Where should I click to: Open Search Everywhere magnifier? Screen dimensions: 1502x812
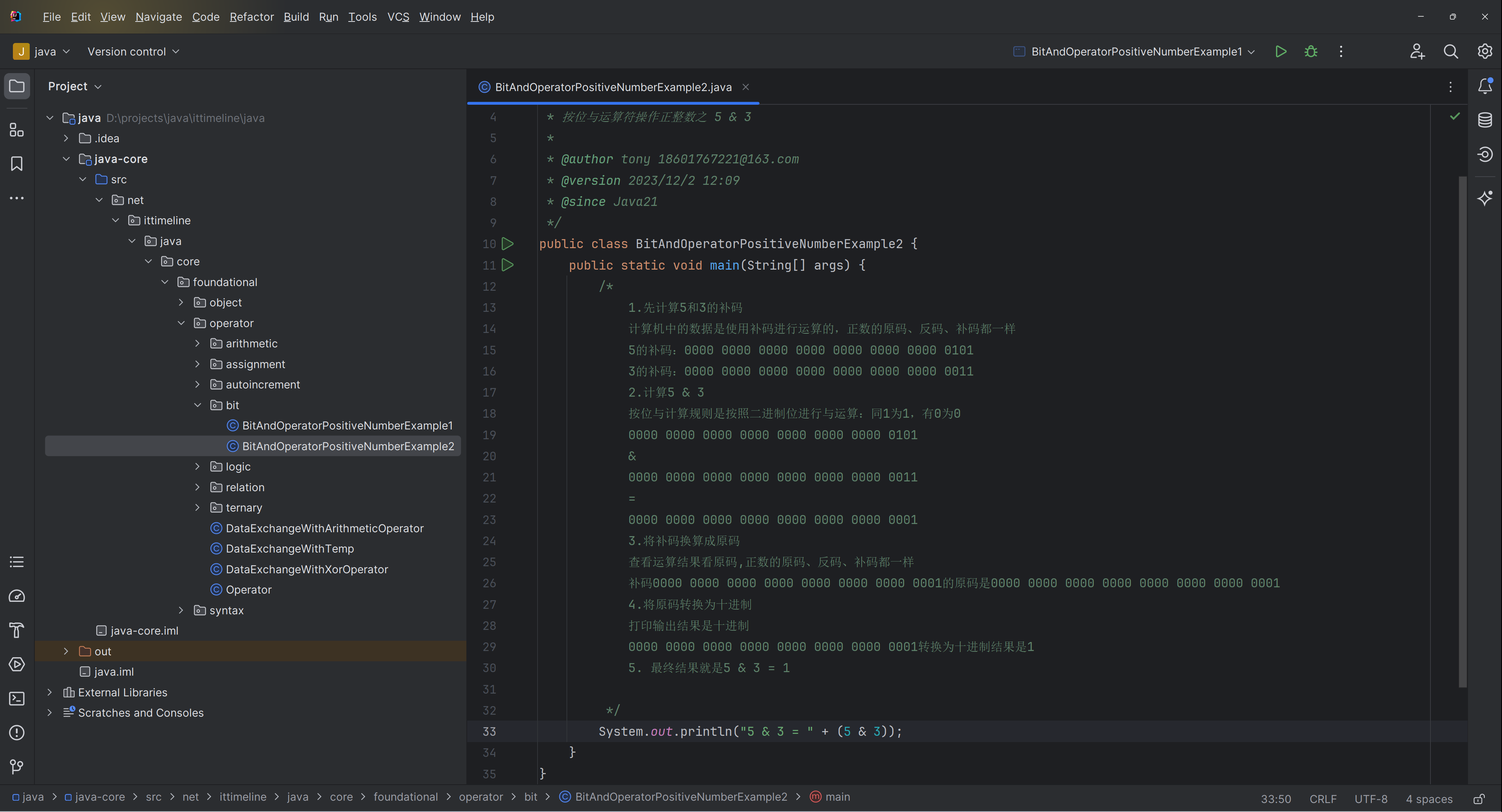coord(1451,51)
